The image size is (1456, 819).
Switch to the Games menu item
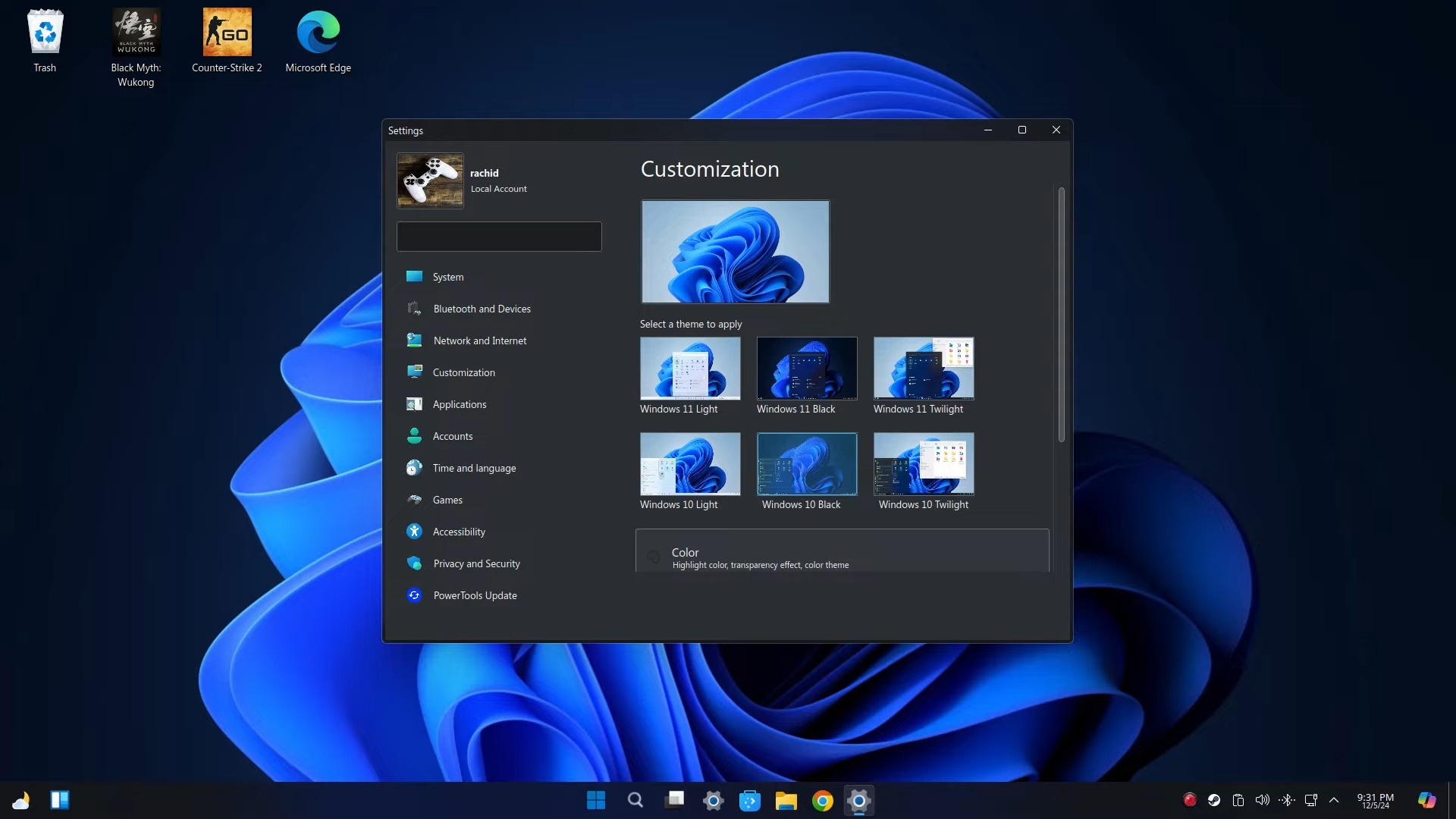(x=447, y=500)
